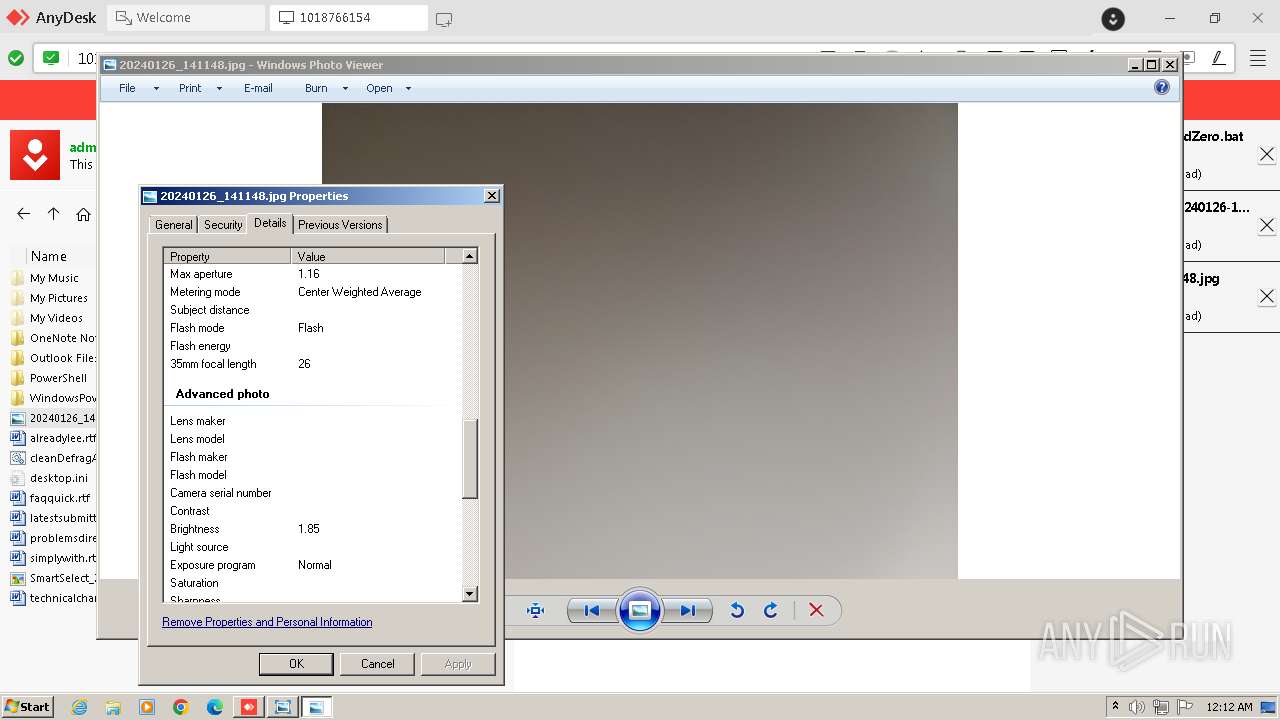The width and height of the screenshot is (1280, 720).
Task: Switch to Previous Versions tab
Action: (340, 225)
